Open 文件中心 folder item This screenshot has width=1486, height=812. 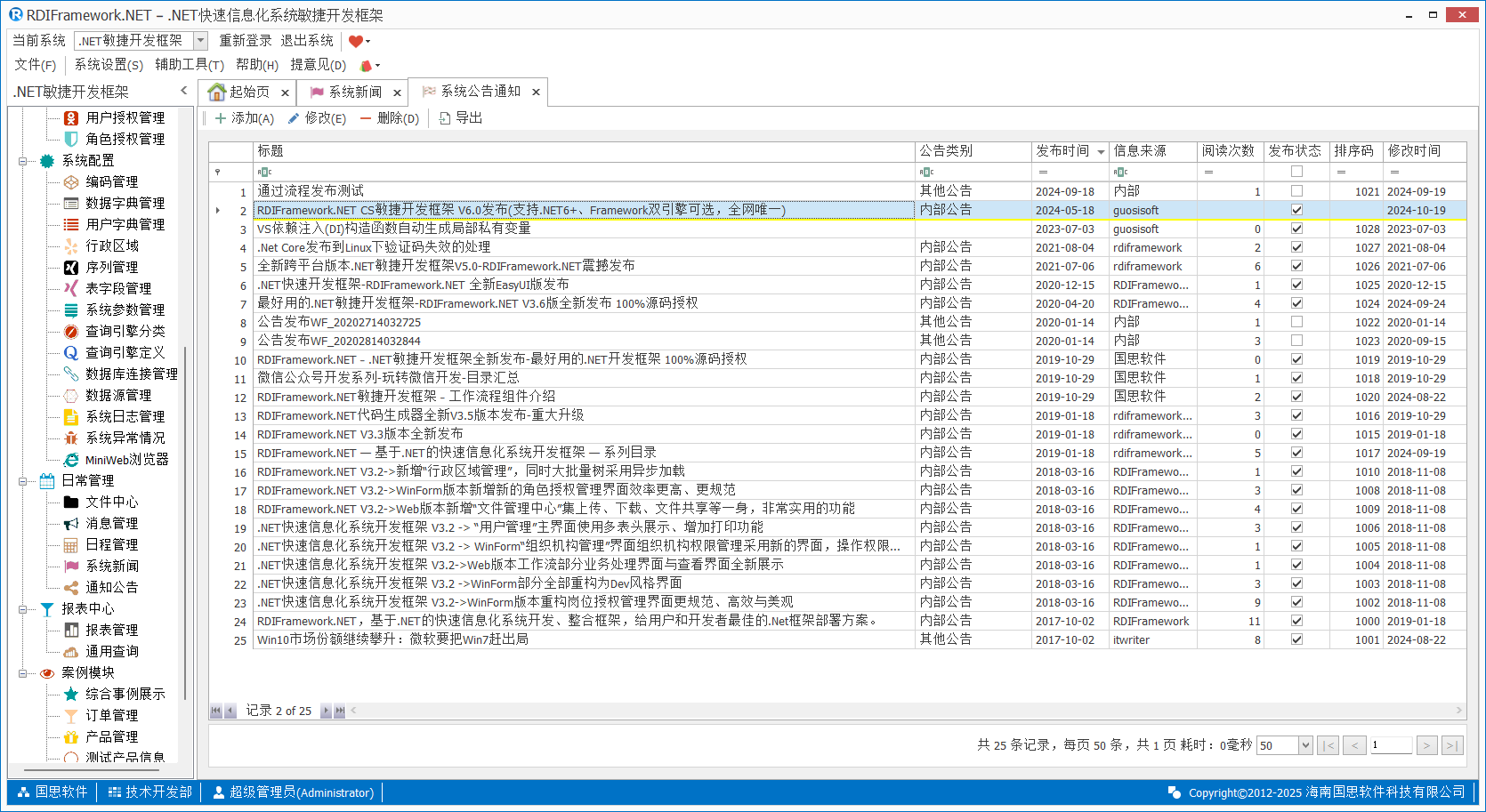111,502
